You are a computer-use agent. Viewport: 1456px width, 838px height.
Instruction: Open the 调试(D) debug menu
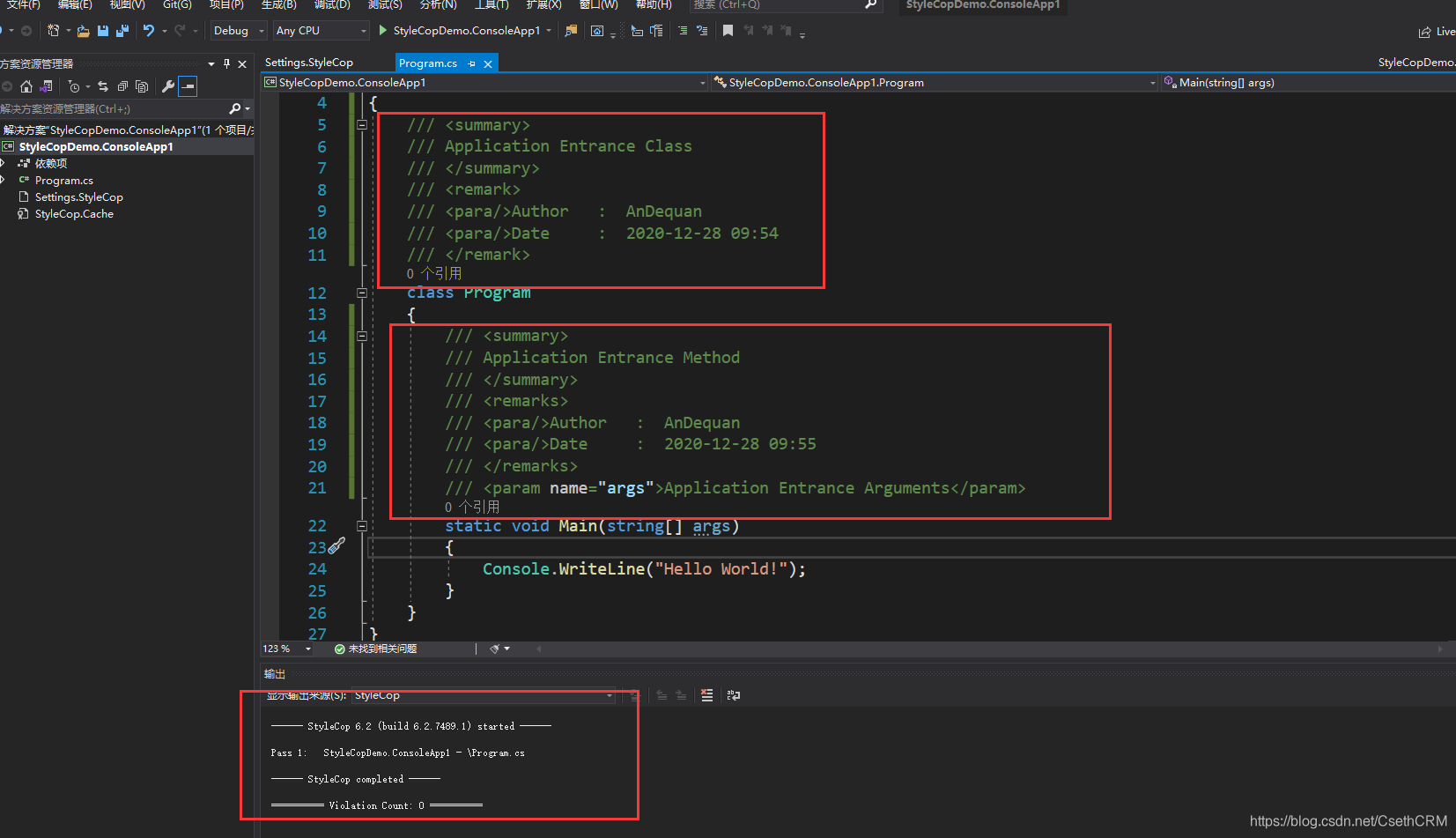[x=332, y=5]
